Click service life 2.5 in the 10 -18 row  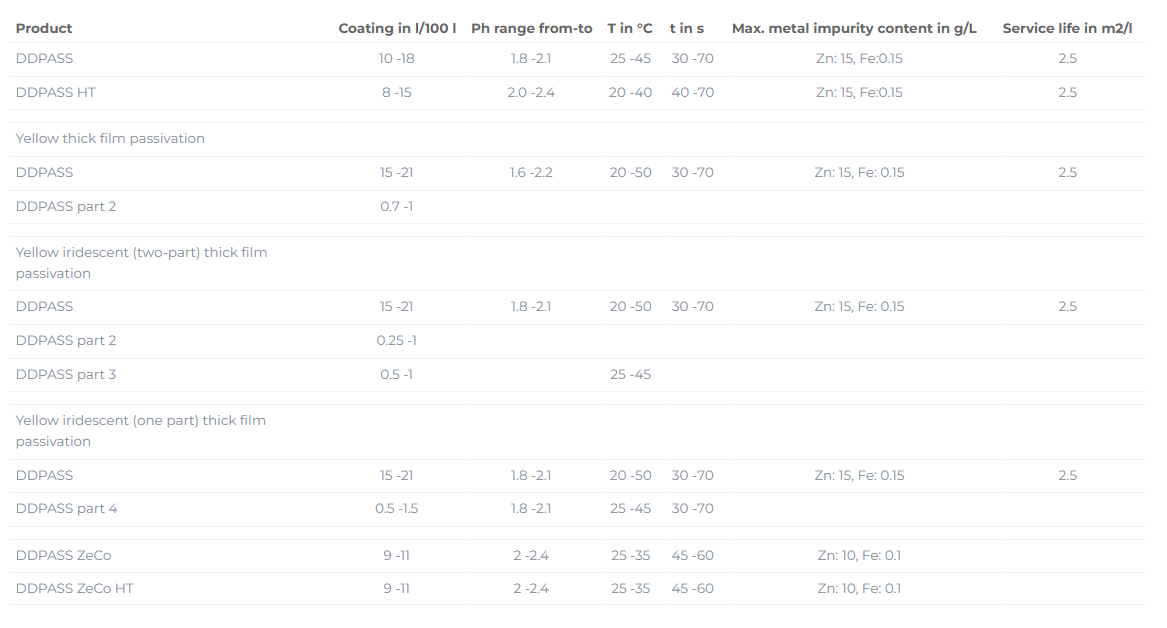1067,58
